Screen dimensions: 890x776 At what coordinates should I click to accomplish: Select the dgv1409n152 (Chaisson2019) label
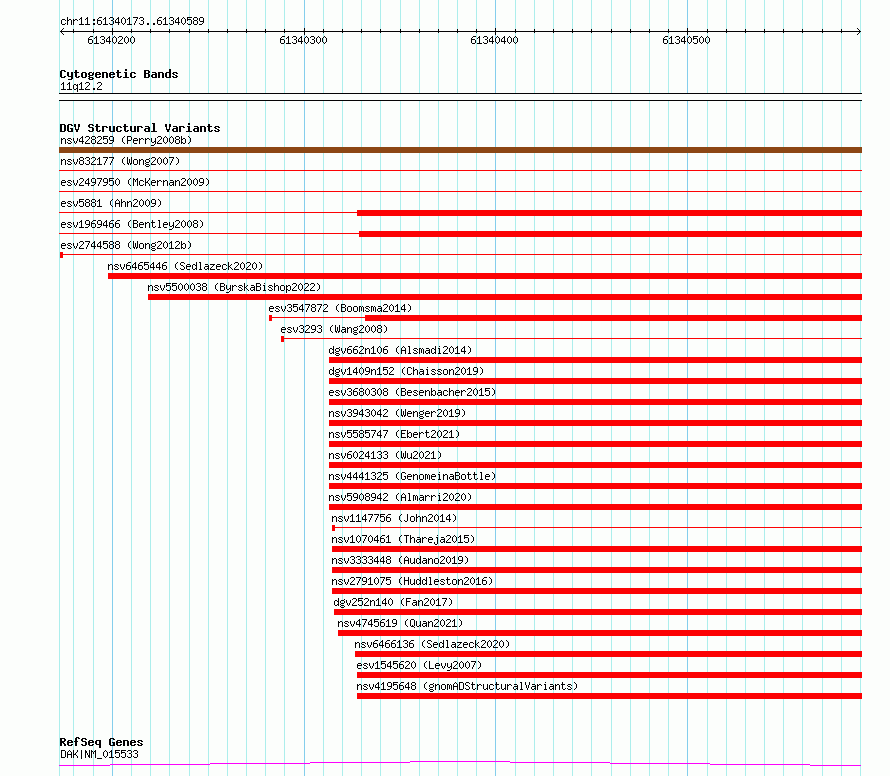pyautogui.click(x=406, y=371)
